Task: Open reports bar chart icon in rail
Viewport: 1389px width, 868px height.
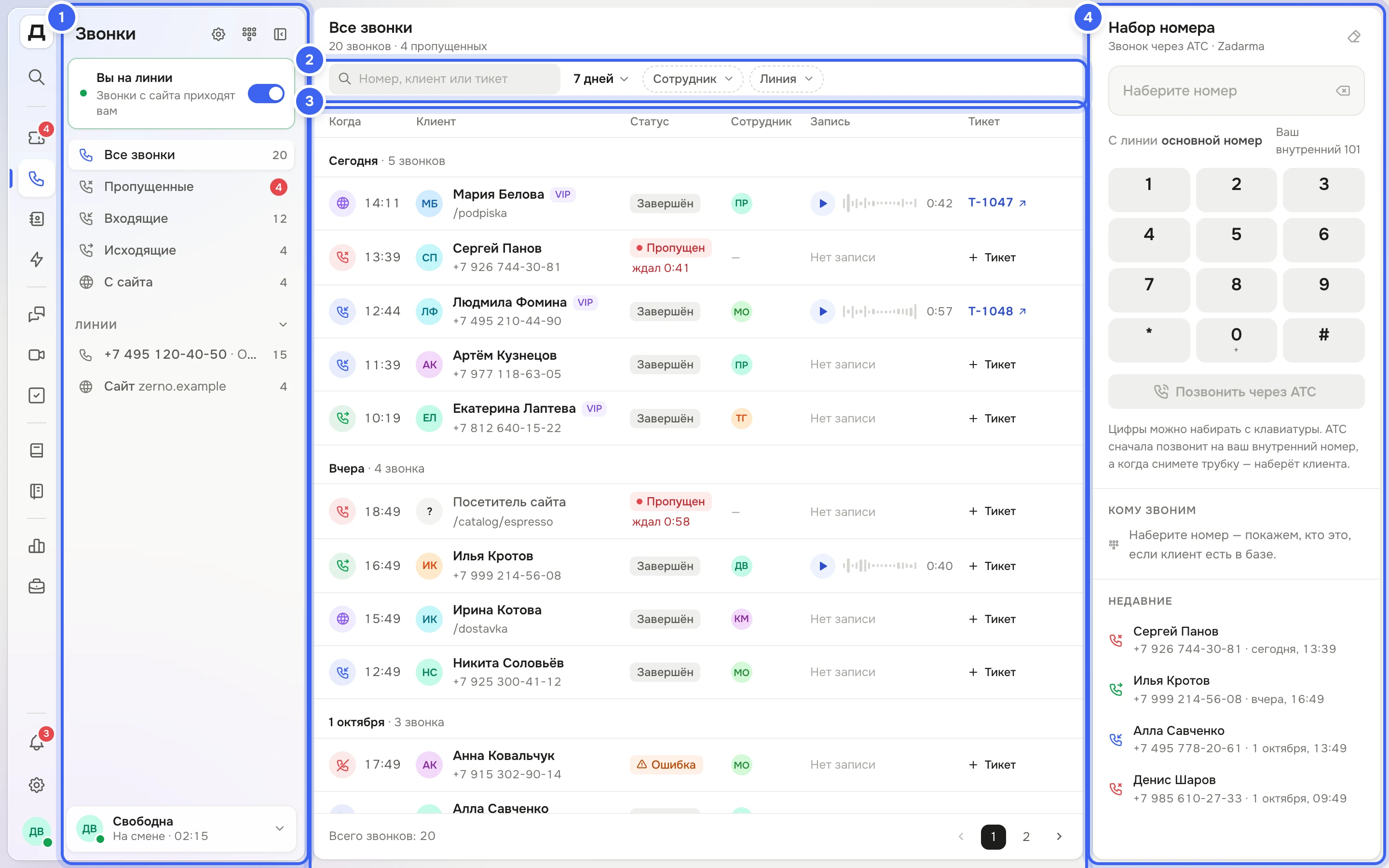Action: (37, 546)
